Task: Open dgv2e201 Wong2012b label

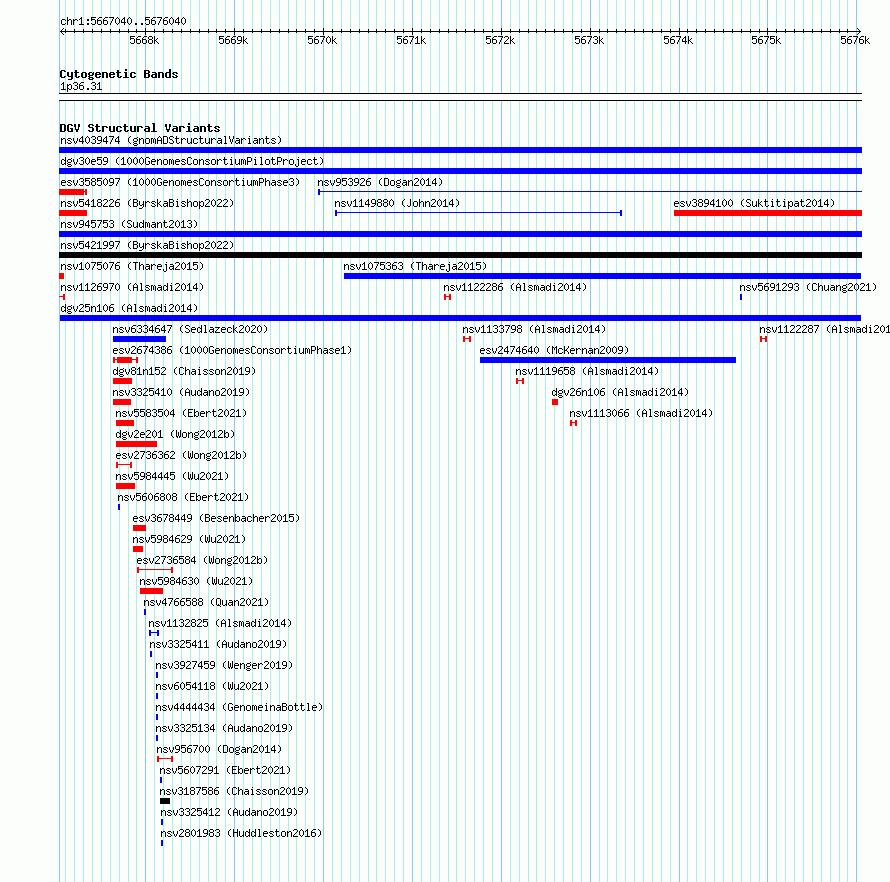Action: point(175,434)
